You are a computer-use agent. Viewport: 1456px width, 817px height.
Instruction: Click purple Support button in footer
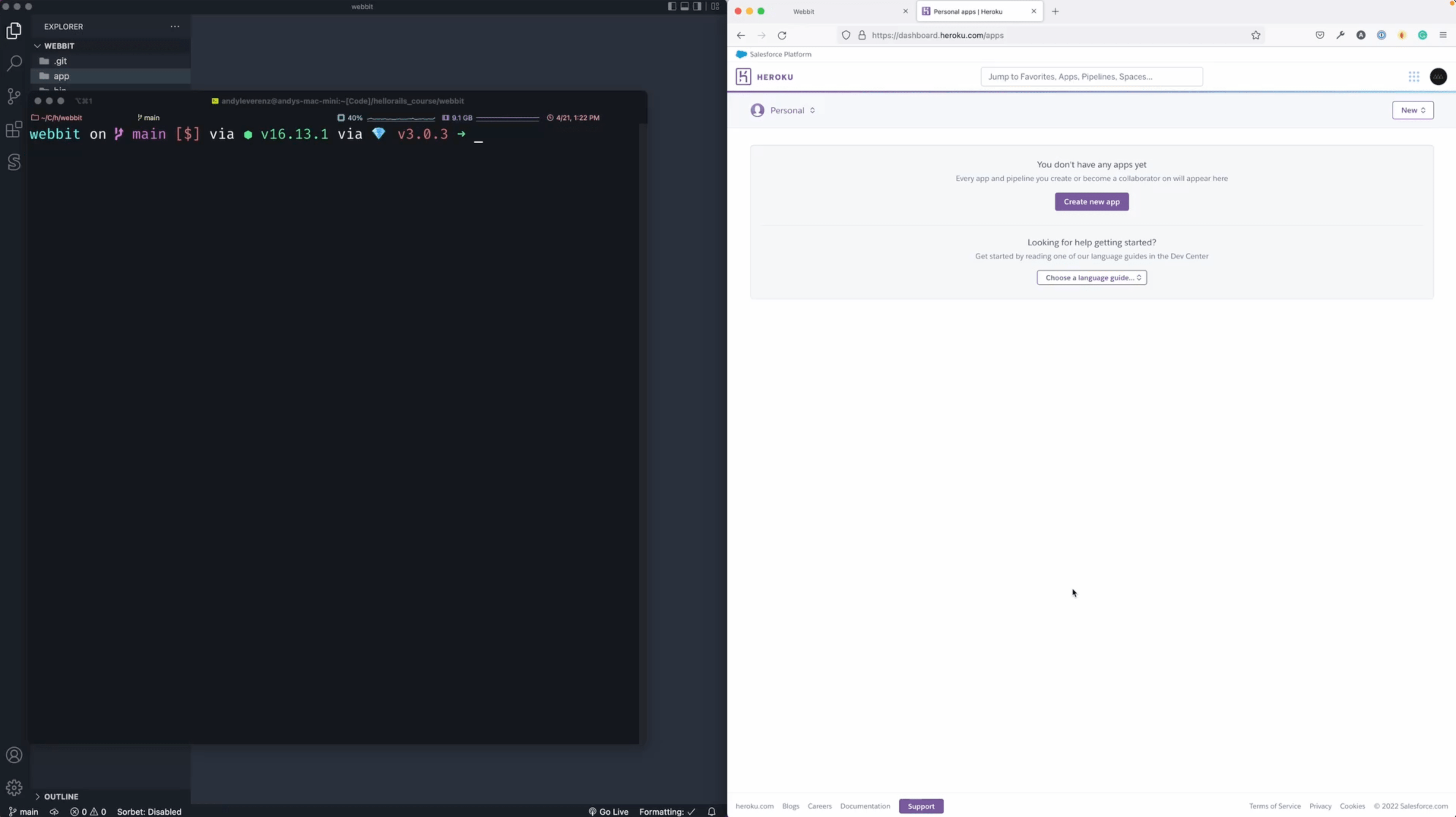921,806
